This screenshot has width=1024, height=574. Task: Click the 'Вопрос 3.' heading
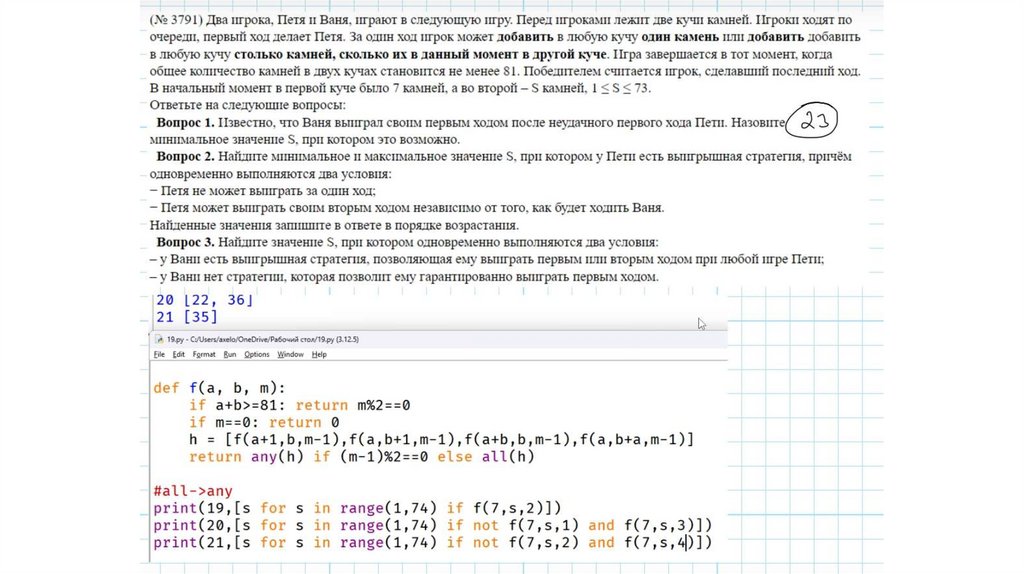185,242
